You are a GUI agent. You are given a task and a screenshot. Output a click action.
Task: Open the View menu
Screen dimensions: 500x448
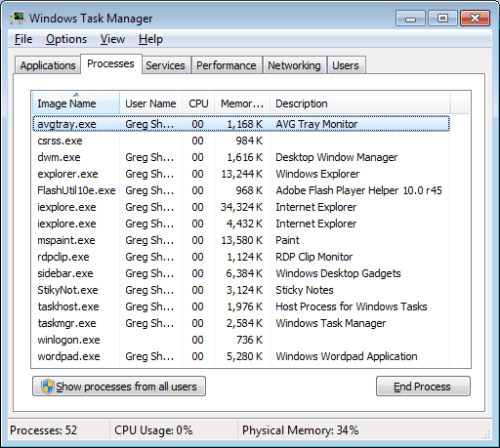[x=113, y=39]
